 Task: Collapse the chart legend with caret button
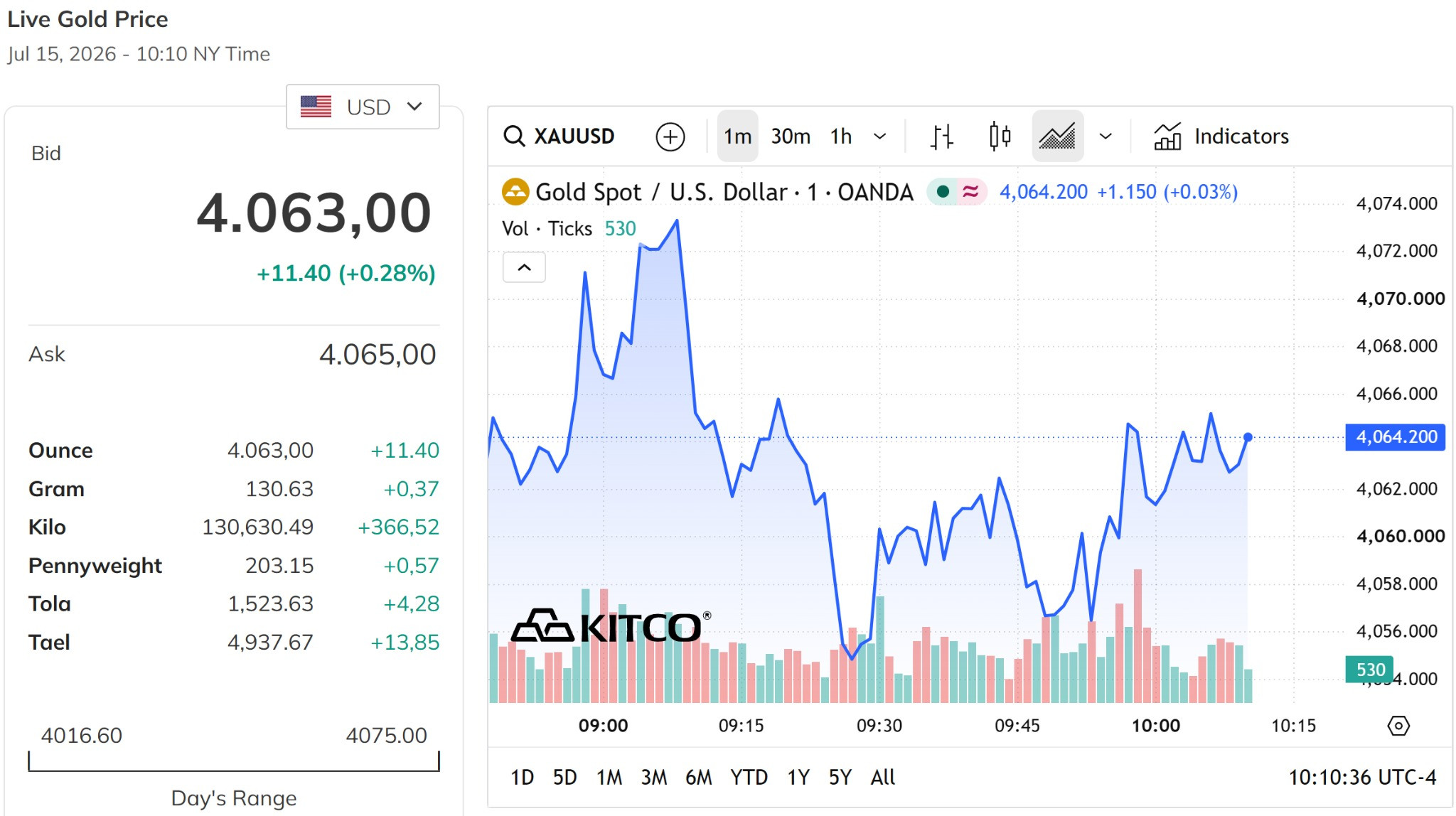(x=524, y=267)
